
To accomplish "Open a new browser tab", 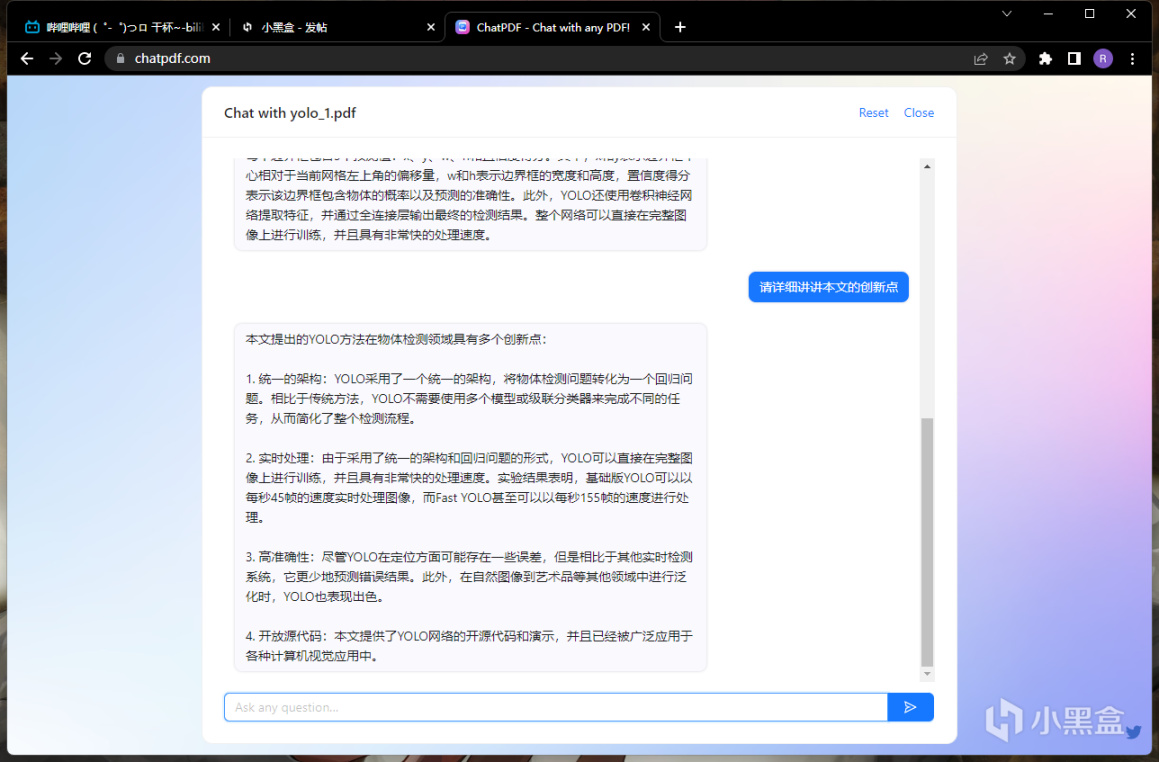I will [680, 27].
